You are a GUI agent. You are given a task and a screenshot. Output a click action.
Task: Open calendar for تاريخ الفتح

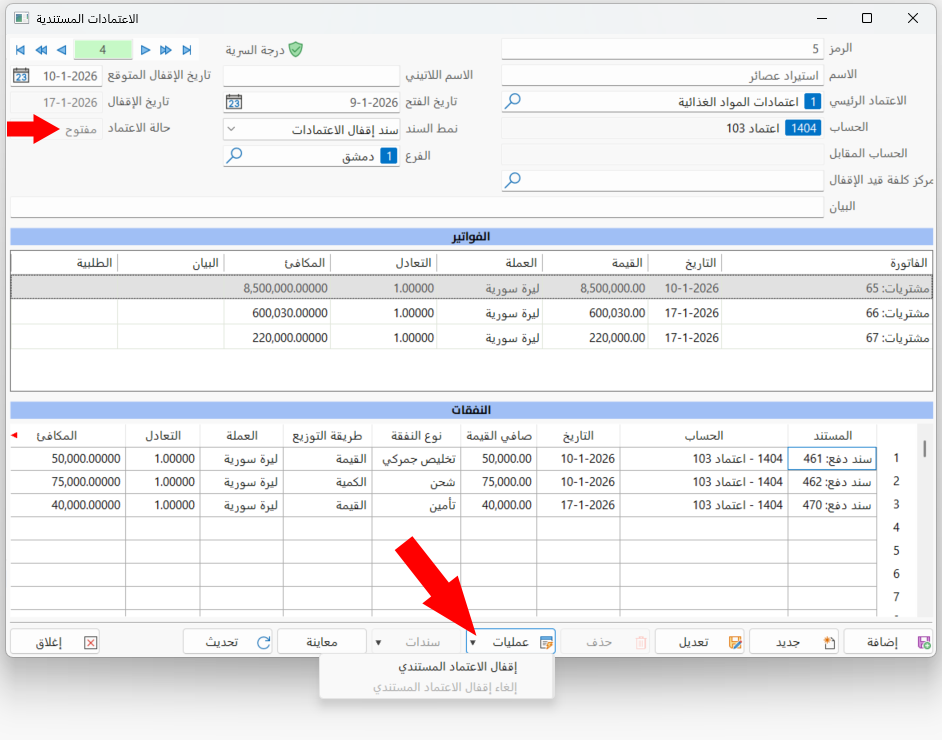coord(234,102)
